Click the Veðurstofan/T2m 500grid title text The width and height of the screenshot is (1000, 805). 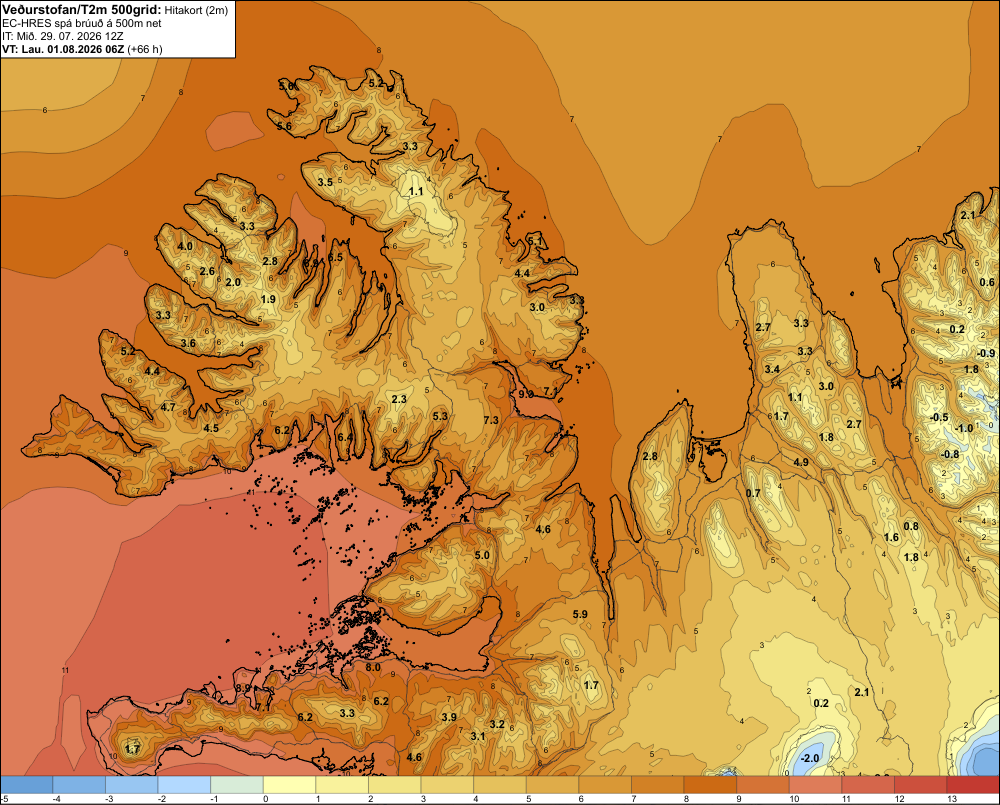tap(82, 10)
